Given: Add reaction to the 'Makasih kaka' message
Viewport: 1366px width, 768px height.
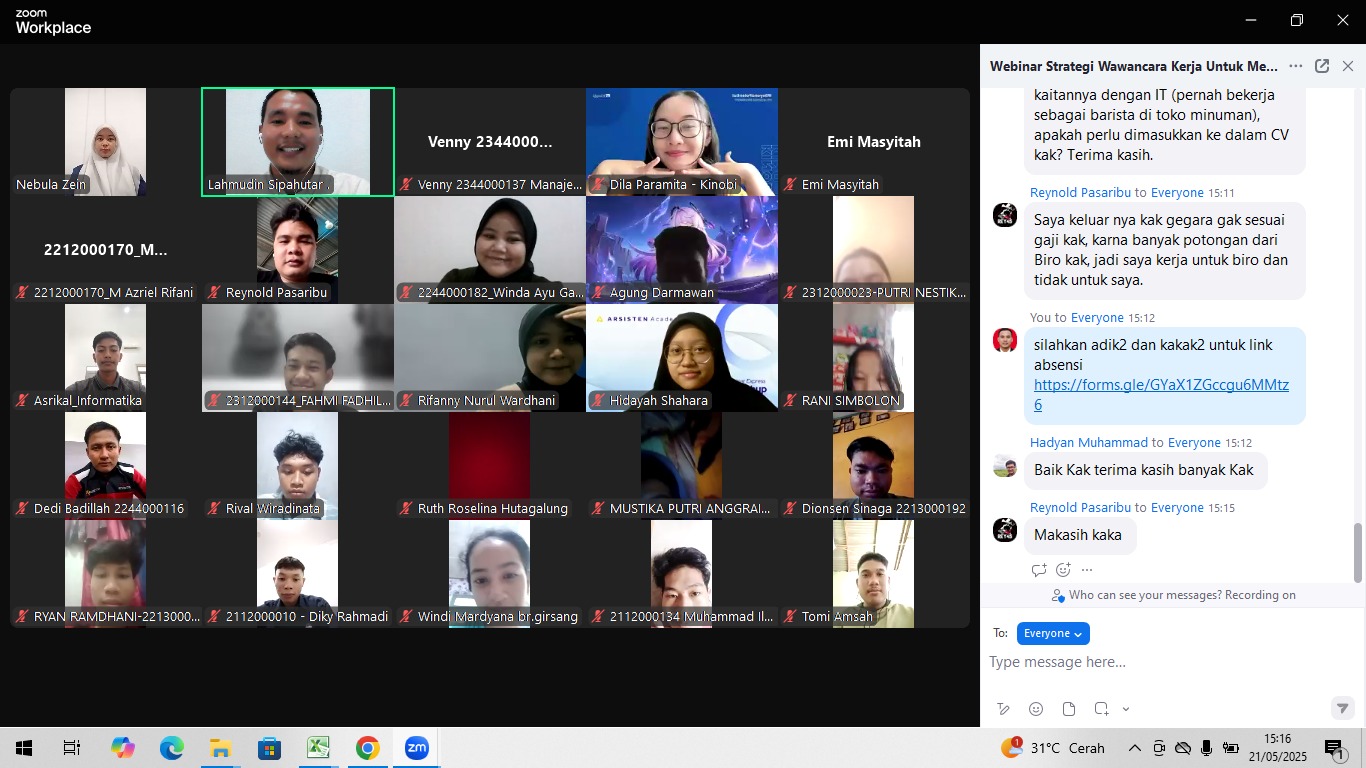Looking at the screenshot, I should click(x=1063, y=570).
